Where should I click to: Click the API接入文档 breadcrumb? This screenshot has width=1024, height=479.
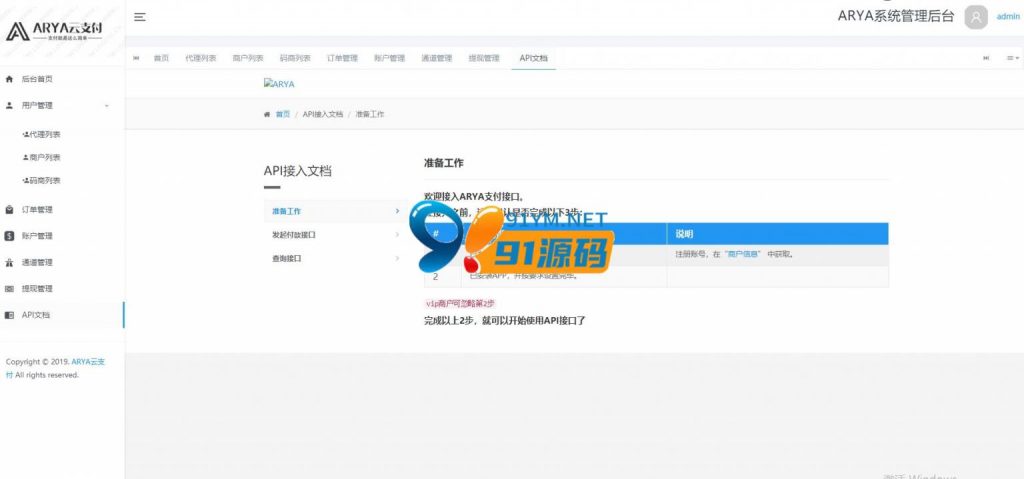323,114
